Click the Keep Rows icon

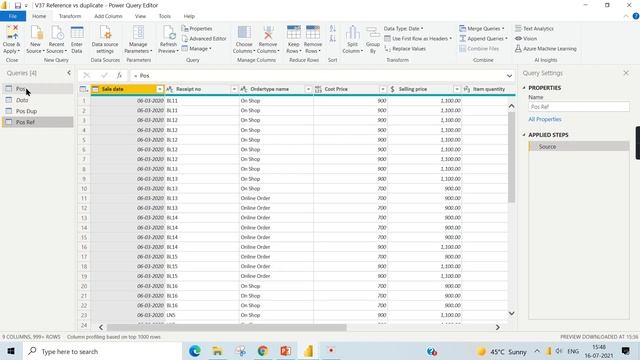[293, 32]
